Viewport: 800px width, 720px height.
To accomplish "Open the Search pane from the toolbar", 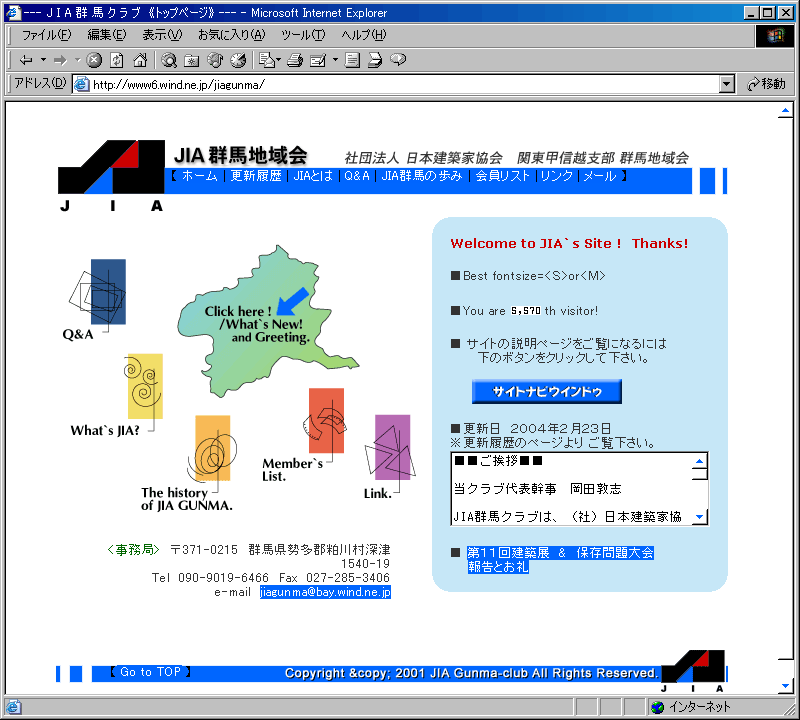I will click(169, 60).
